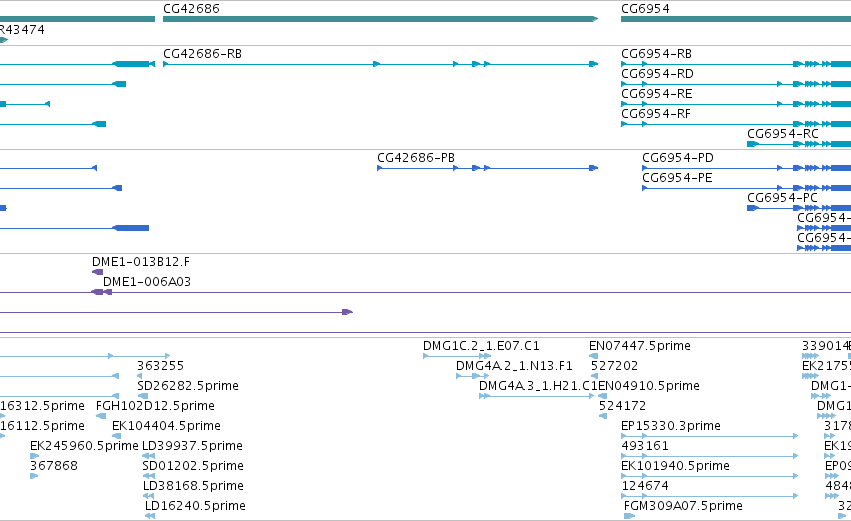Click the DMG4A.3_1.H21.C1 EST label

click(x=538, y=386)
